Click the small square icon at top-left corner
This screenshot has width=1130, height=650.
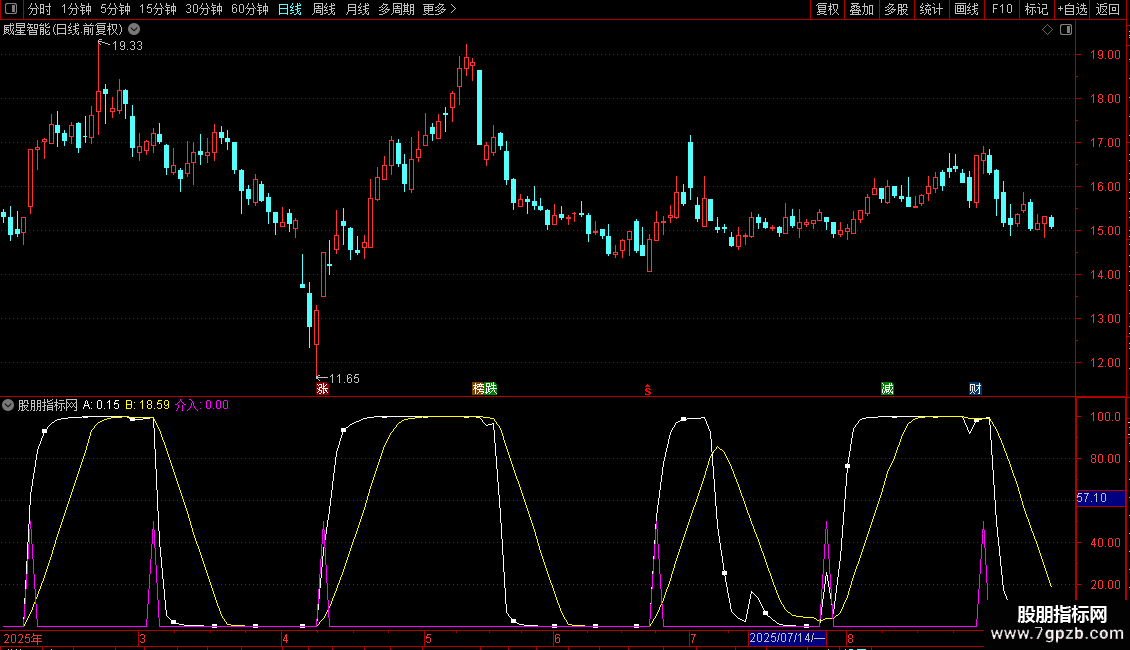point(10,10)
